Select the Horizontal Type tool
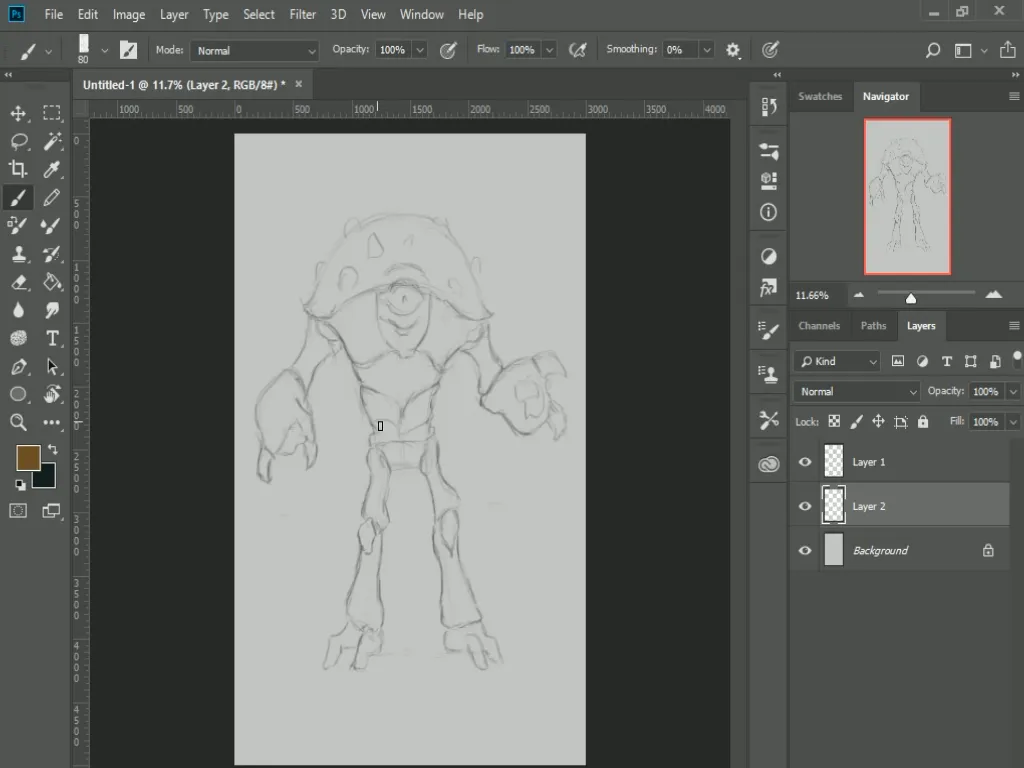1024x768 pixels. point(52,338)
